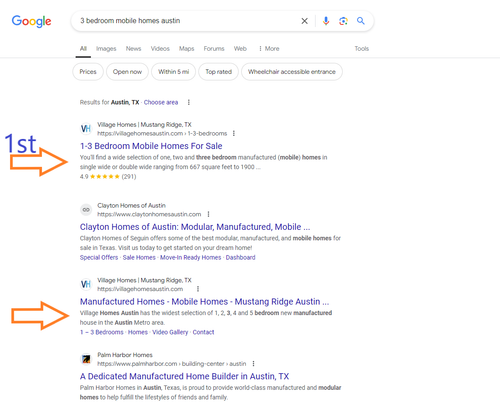
Task: Click the magnifying glass search icon
Action: 361,21
